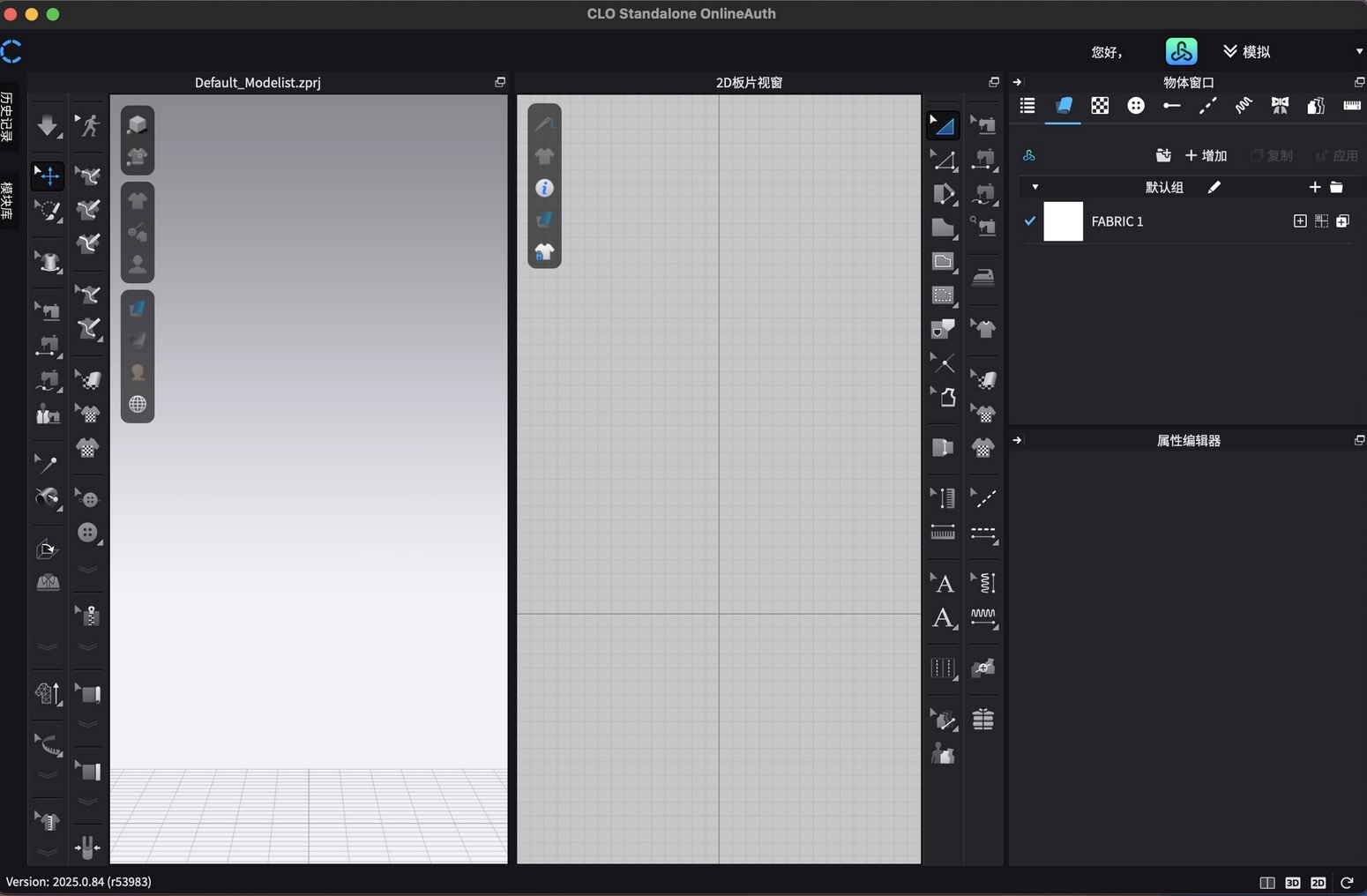Select the Edit Texture 3D tool

pos(88,379)
